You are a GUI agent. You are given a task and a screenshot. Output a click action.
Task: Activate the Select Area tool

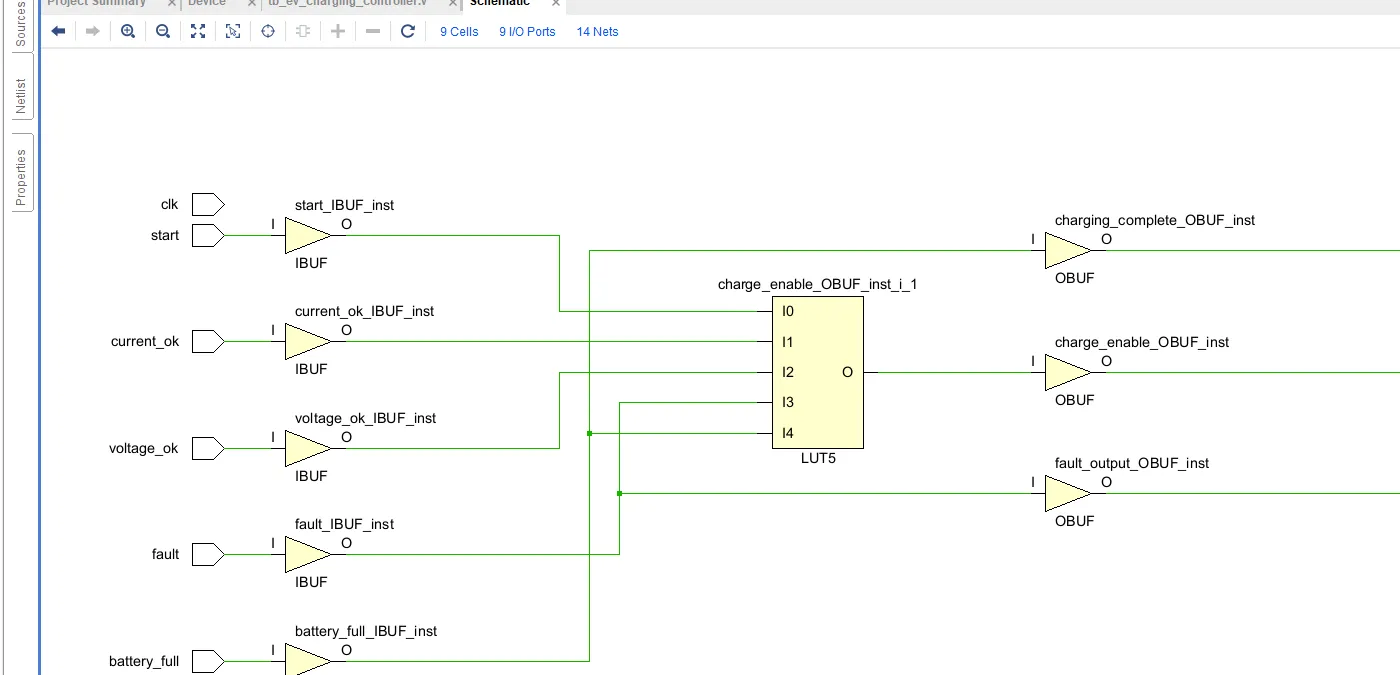[x=233, y=31]
